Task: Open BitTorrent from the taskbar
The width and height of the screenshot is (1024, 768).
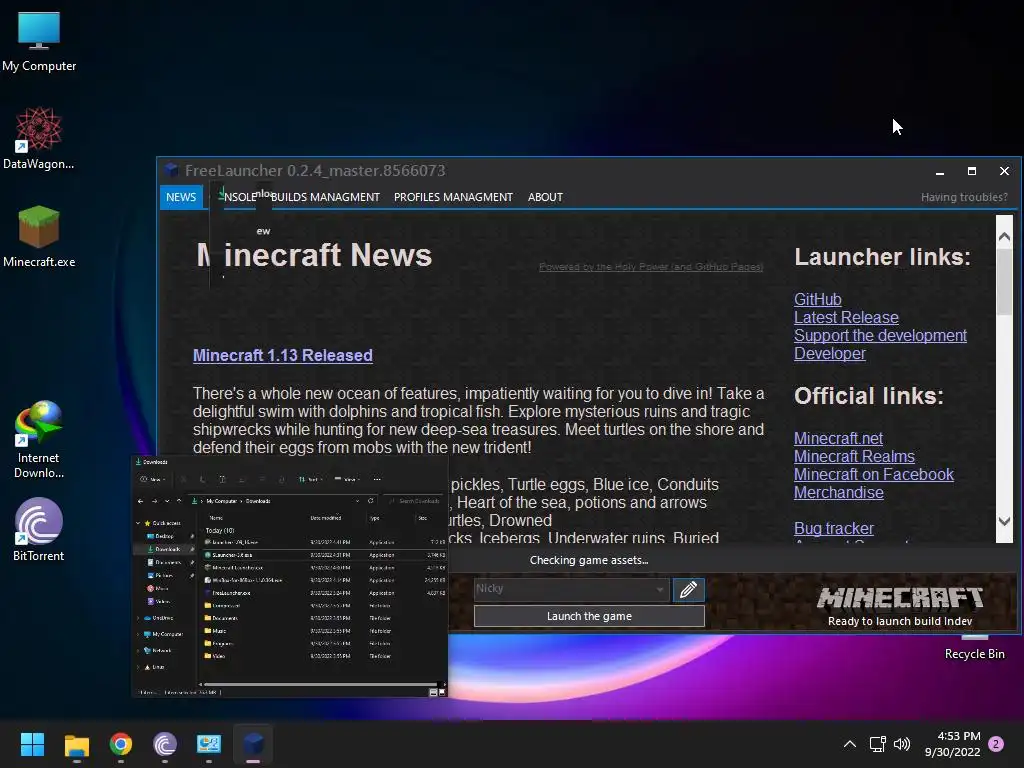Action: click(x=165, y=744)
